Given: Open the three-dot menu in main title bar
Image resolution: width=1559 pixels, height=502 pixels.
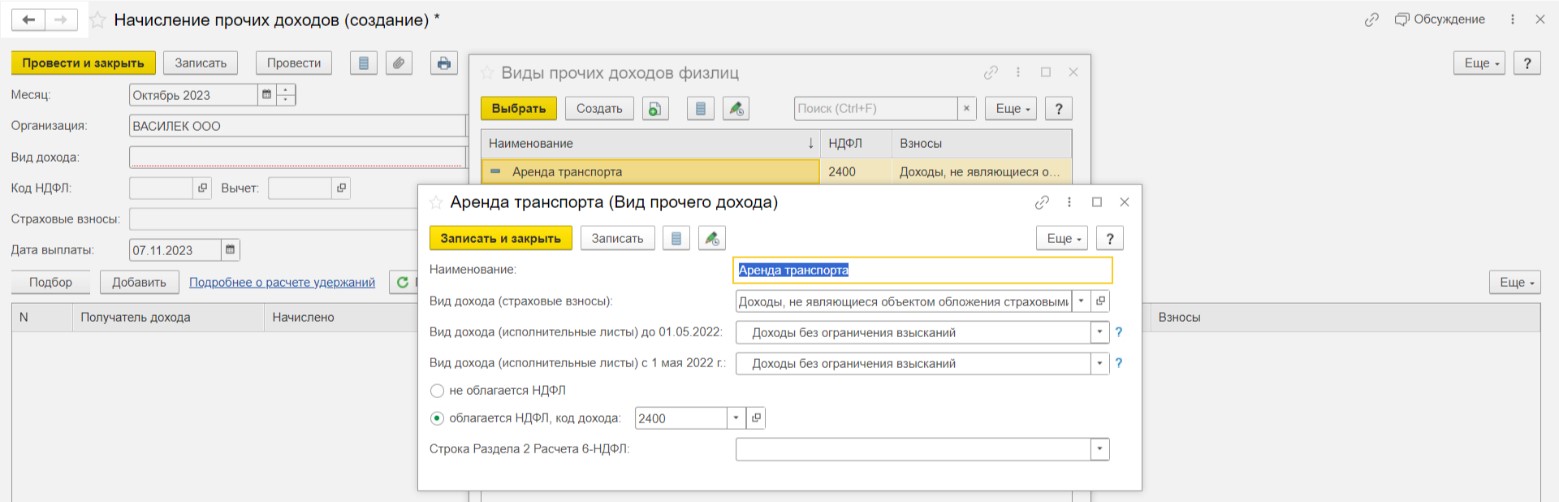Looking at the screenshot, I should coord(1510,20).
